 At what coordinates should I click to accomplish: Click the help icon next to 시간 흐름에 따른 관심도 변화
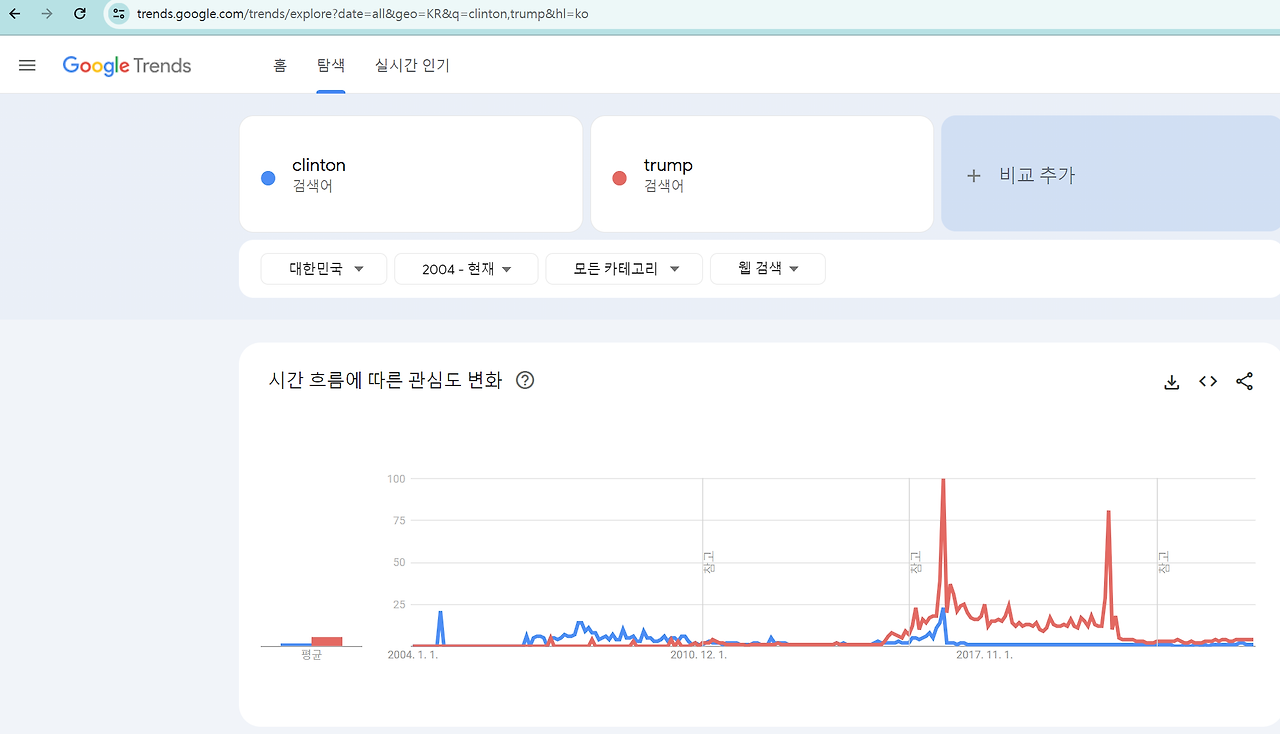click(x=525, y=381)
